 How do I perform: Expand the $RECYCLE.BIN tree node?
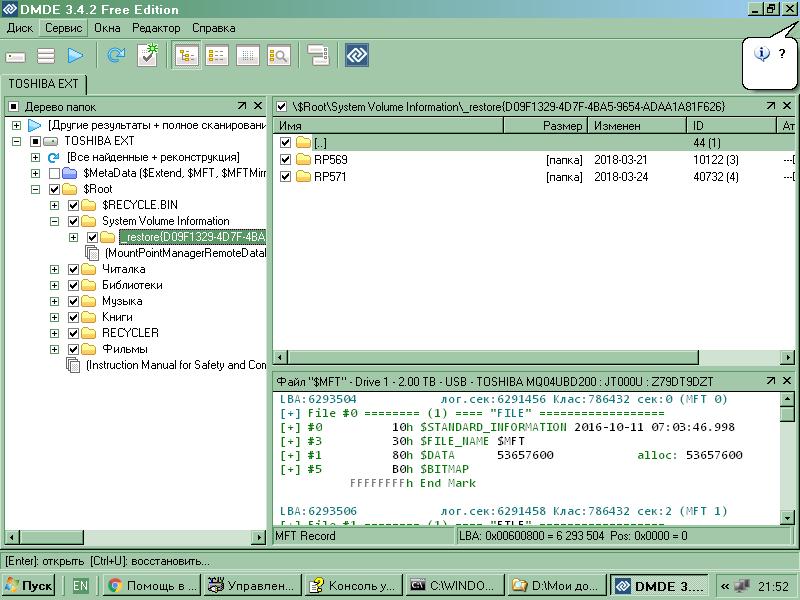55,205
